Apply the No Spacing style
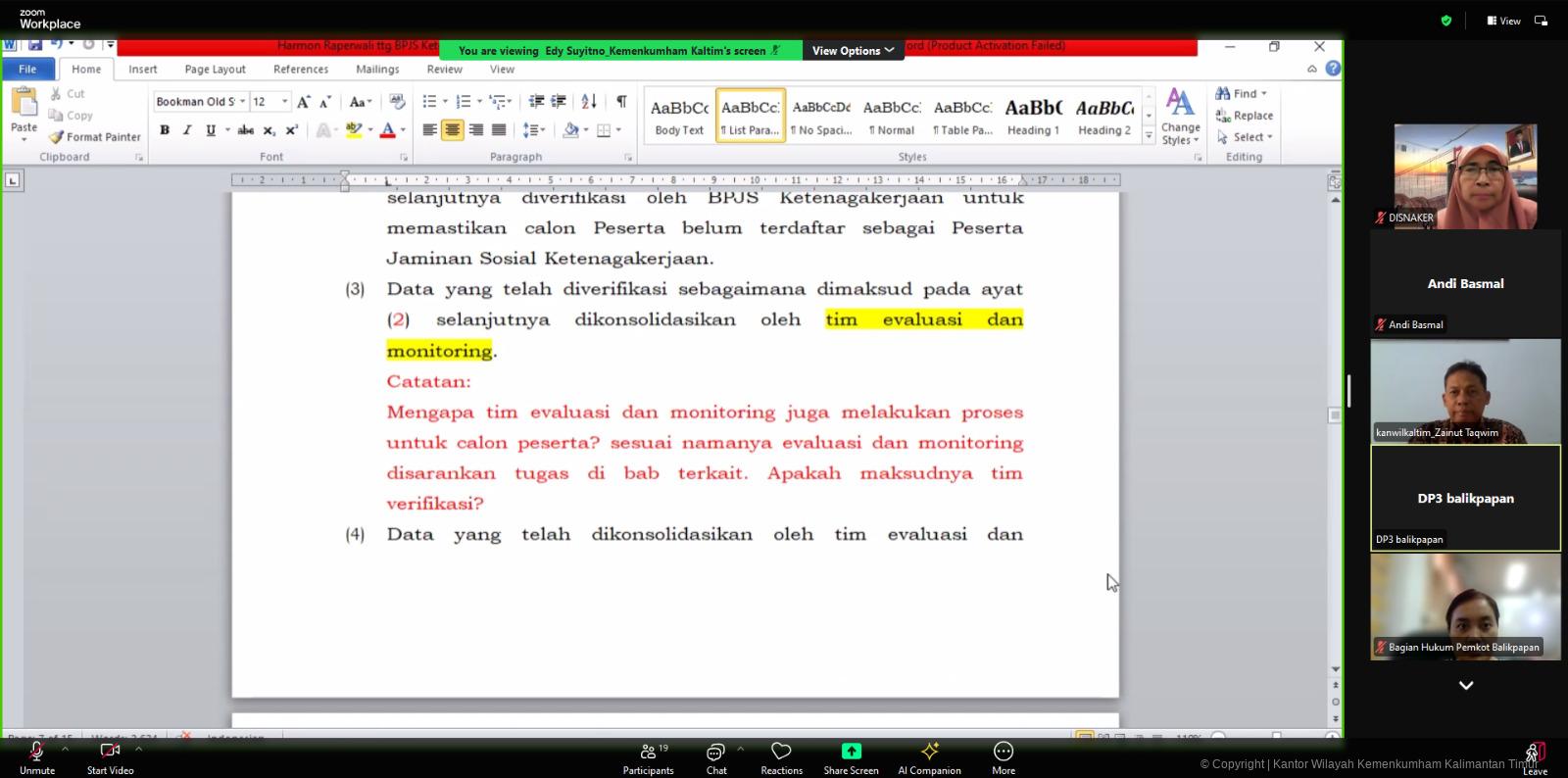This screenshot has width=1568, height=778. pyautogui.click(x=821, y=117)
